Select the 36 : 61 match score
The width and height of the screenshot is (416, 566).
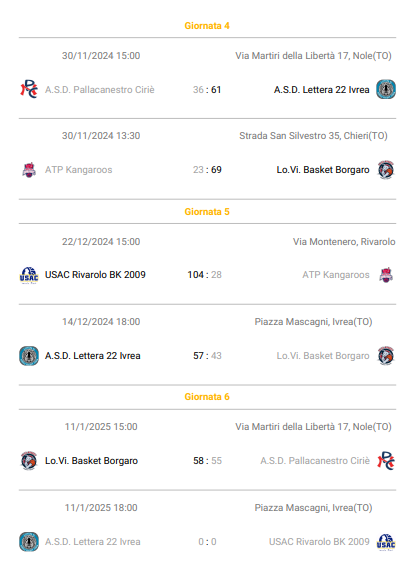point(207,90)
